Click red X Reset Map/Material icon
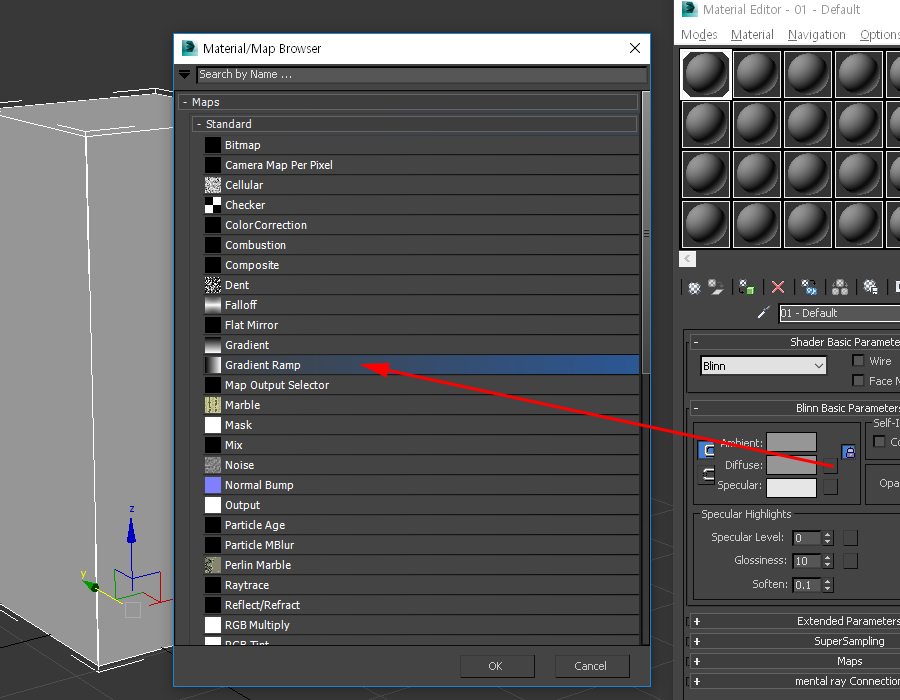The image size is (900, 700). 778,287
